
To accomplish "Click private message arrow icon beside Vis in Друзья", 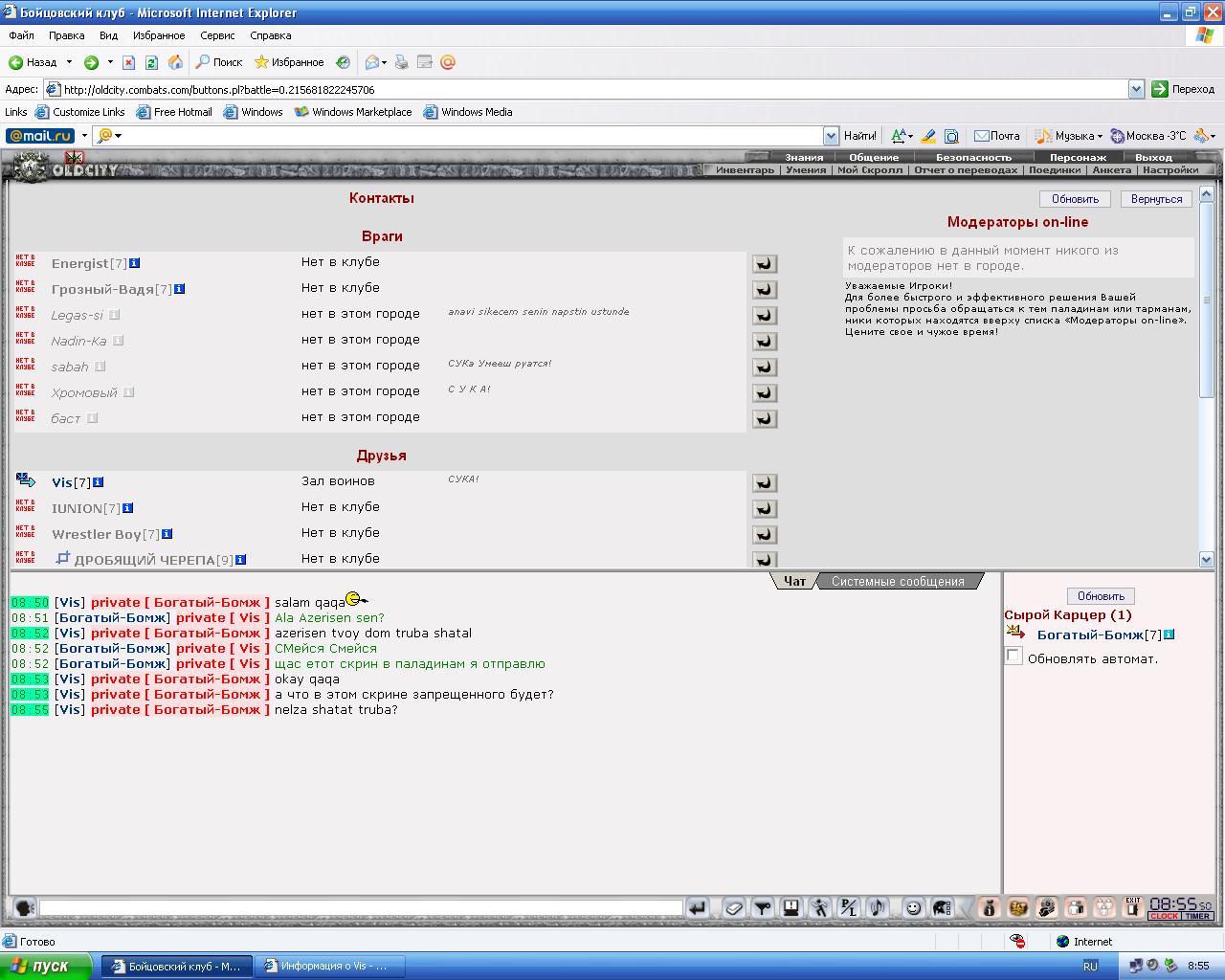I will pos(26,480).
